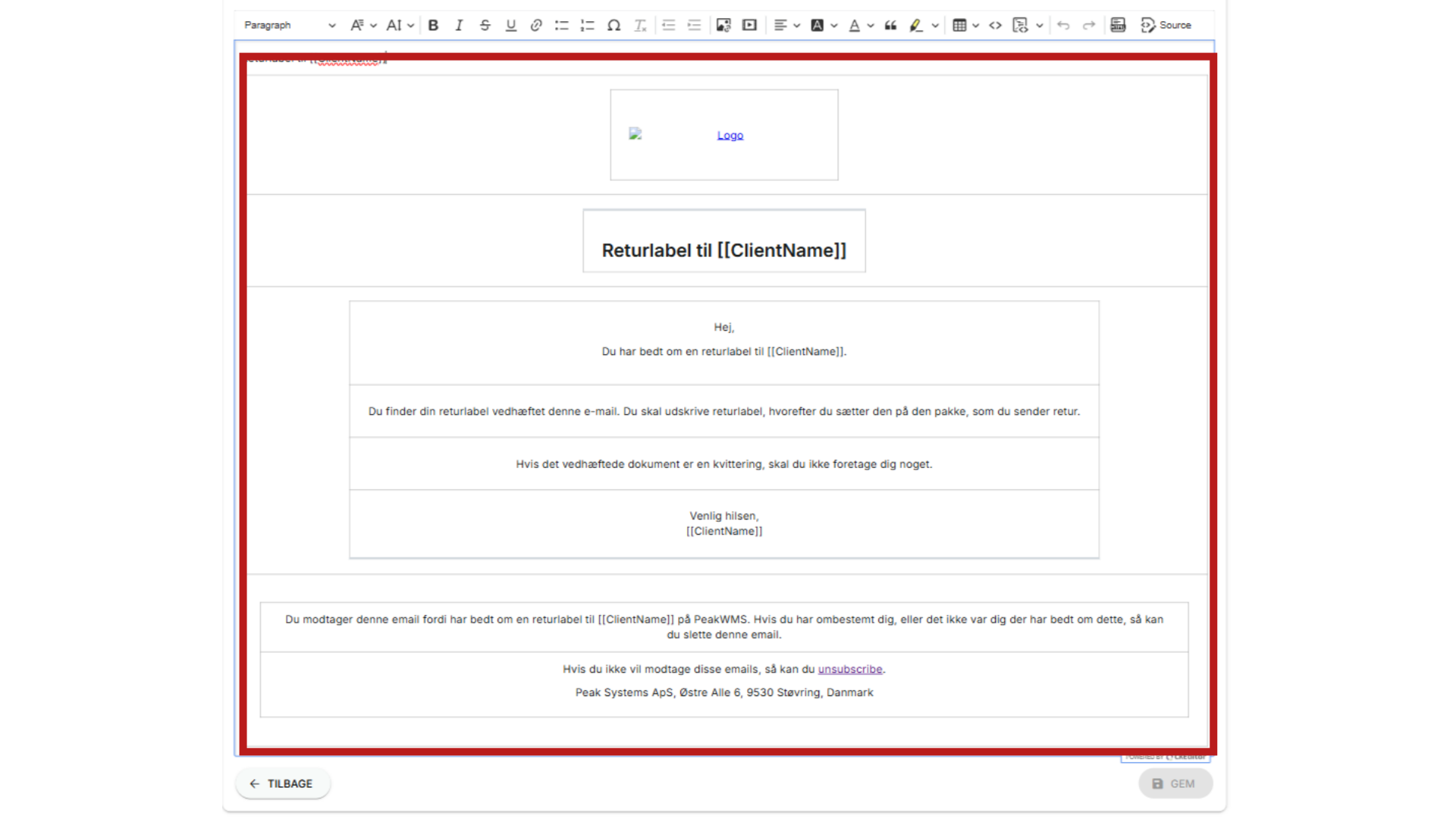The image size is (1456, 819).
Task: Click the template/preview icon before Source
Action: click(x=1118, y=25)
